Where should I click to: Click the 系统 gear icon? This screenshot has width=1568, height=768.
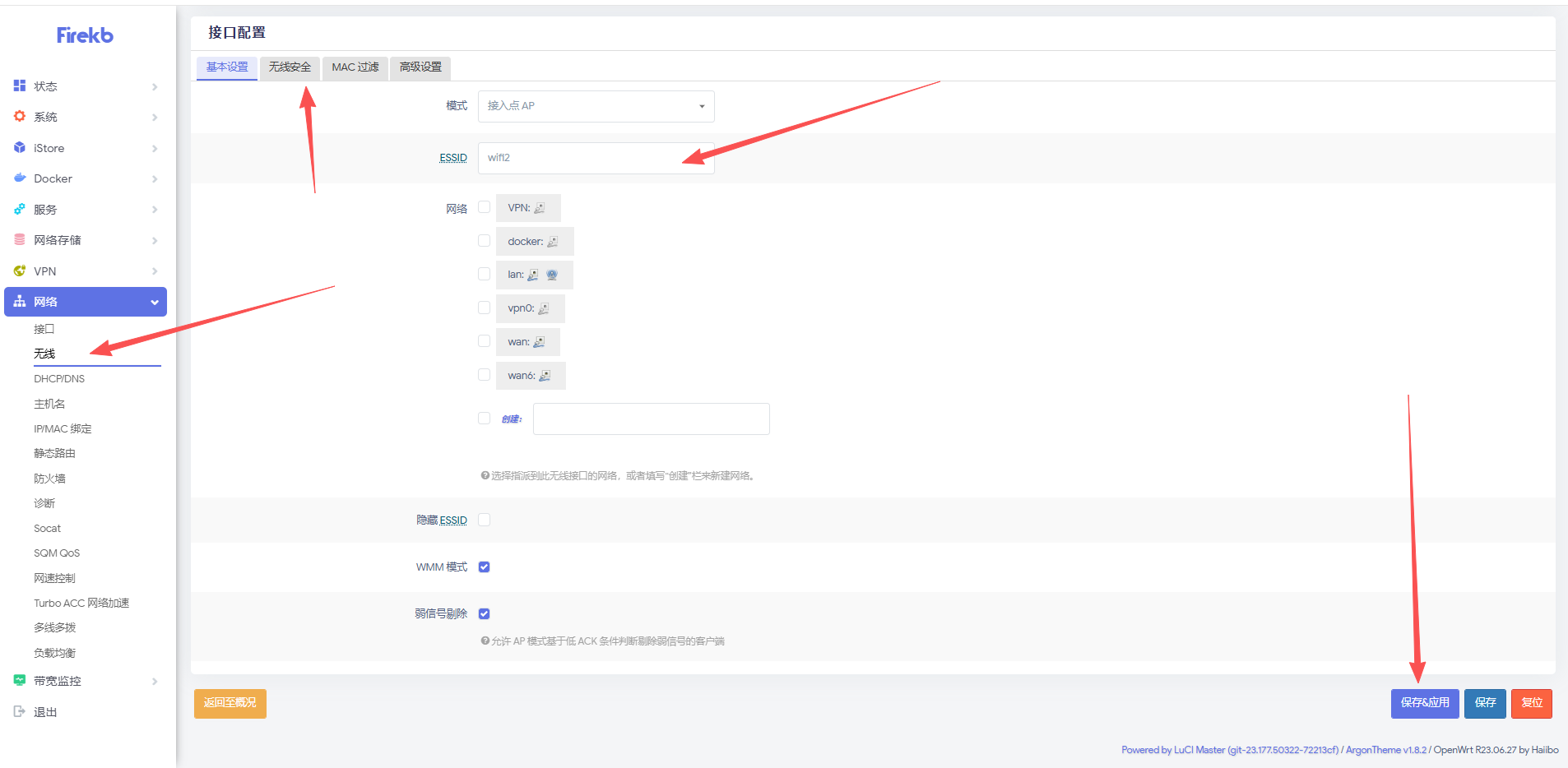(x=20, y=116)
